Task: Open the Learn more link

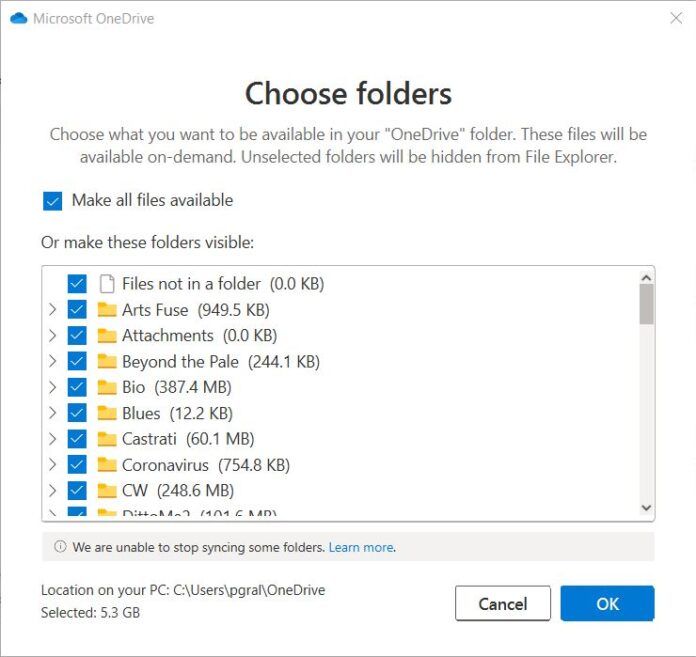Action: point(360,547)
